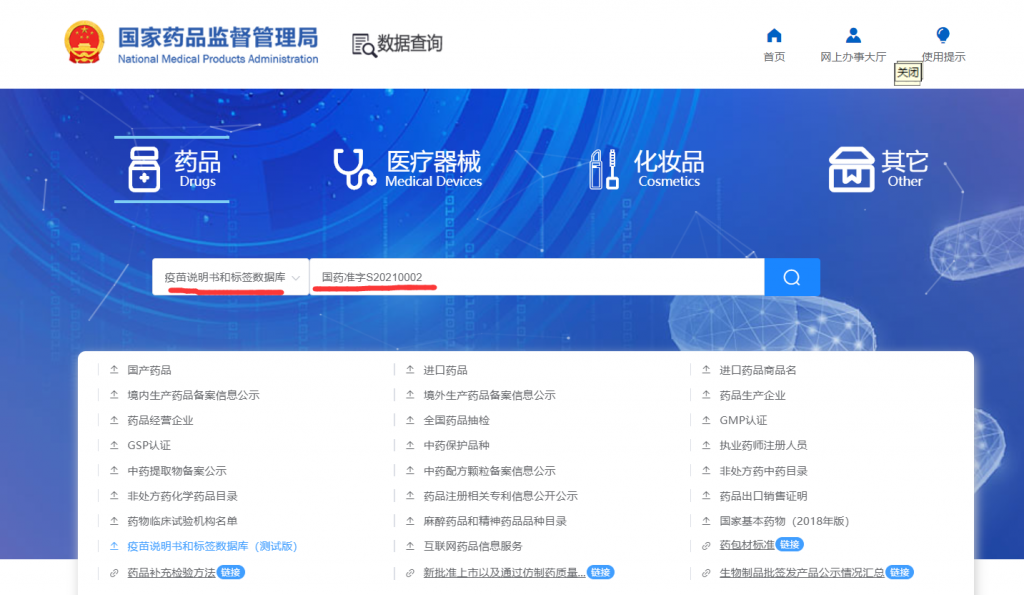Open 非处方药中药目录

(763, 471)
